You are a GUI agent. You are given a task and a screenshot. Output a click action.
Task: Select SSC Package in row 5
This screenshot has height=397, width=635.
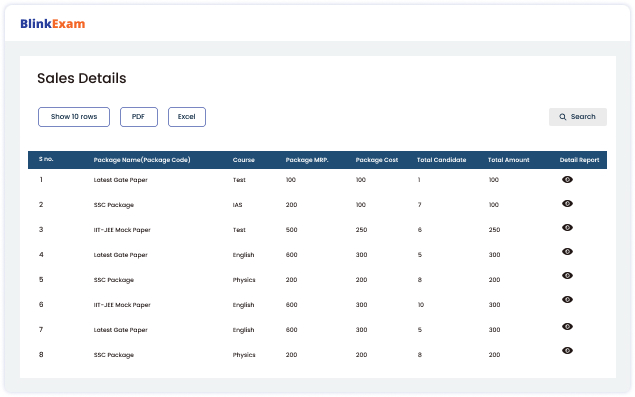(113, 280)
